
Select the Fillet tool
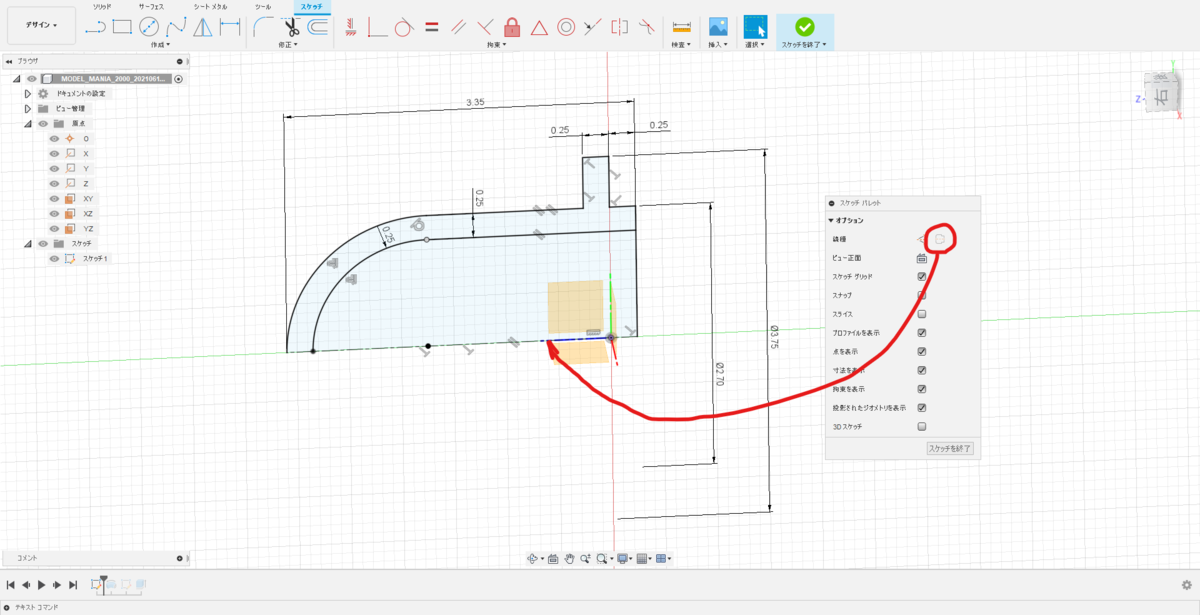tap(263, 27)
